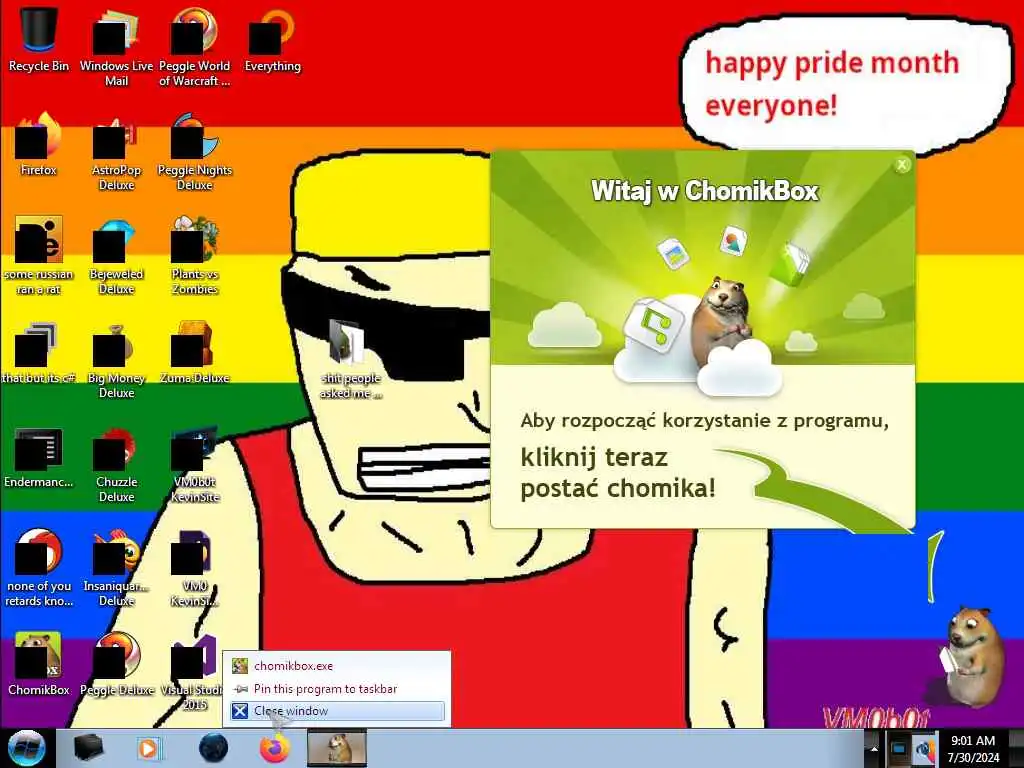This screenshot has height=768, width=1024.
Task: Select the Visual Studio 2015 icon
Action: point(195,671)
